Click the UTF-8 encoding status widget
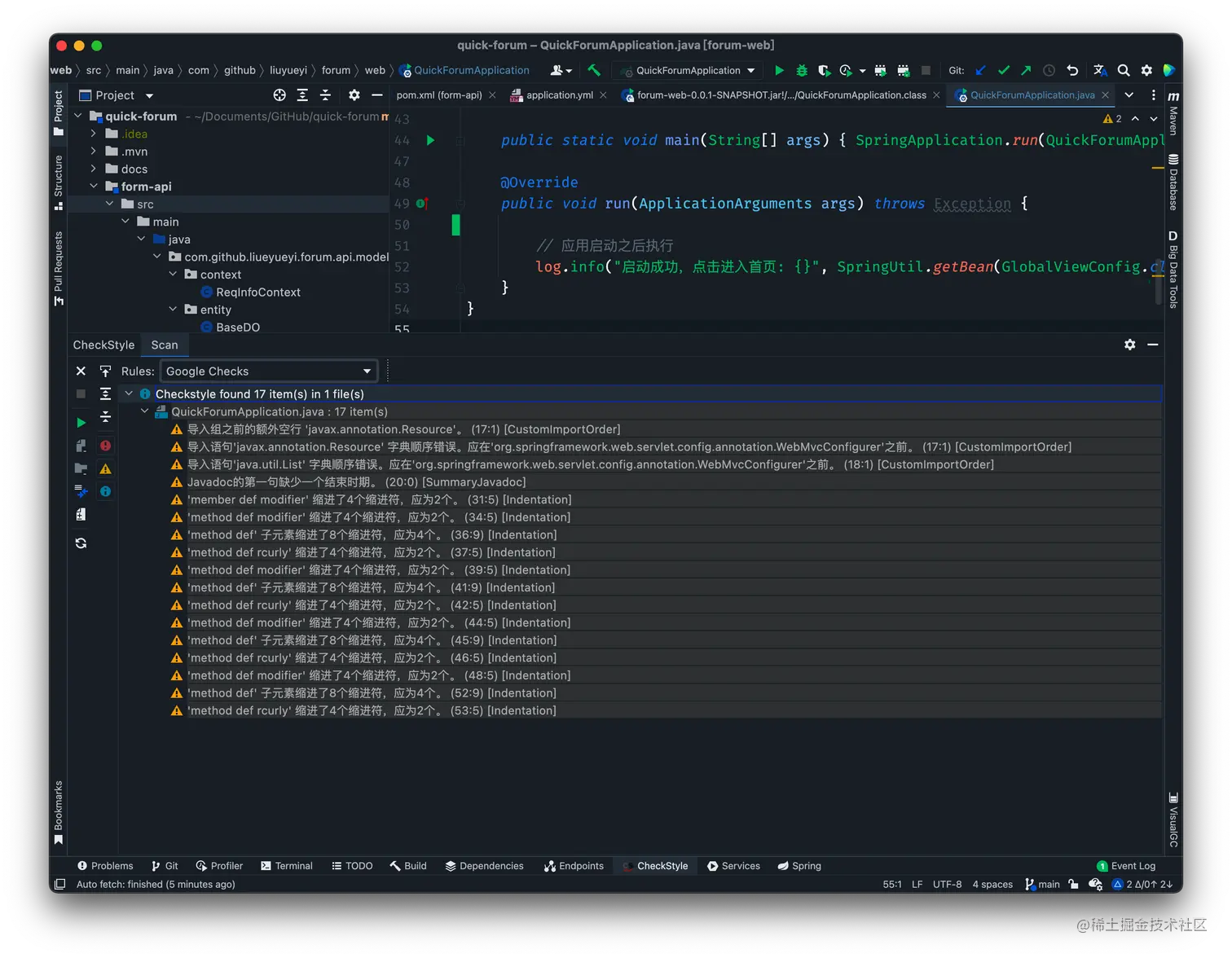 [x=947, y=885]
